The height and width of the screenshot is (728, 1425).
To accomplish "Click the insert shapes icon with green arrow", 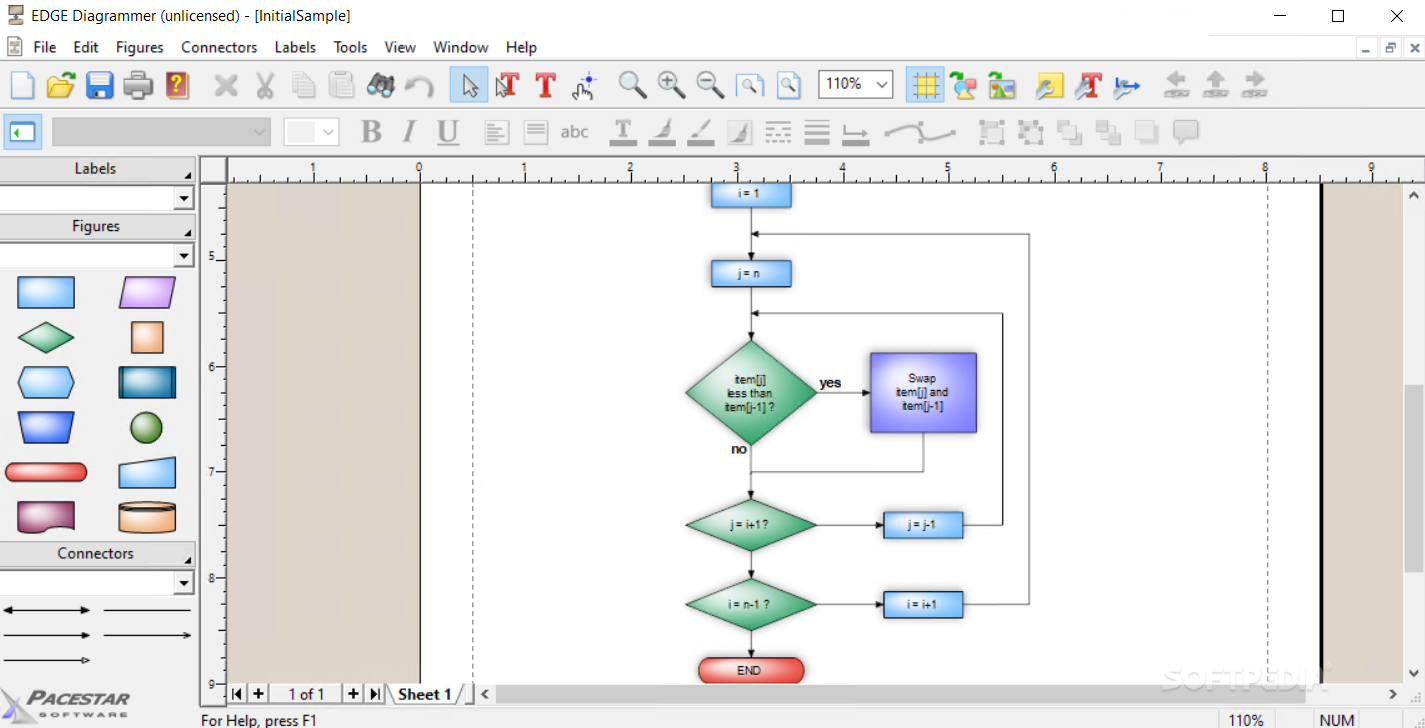I will coord(964,85).
